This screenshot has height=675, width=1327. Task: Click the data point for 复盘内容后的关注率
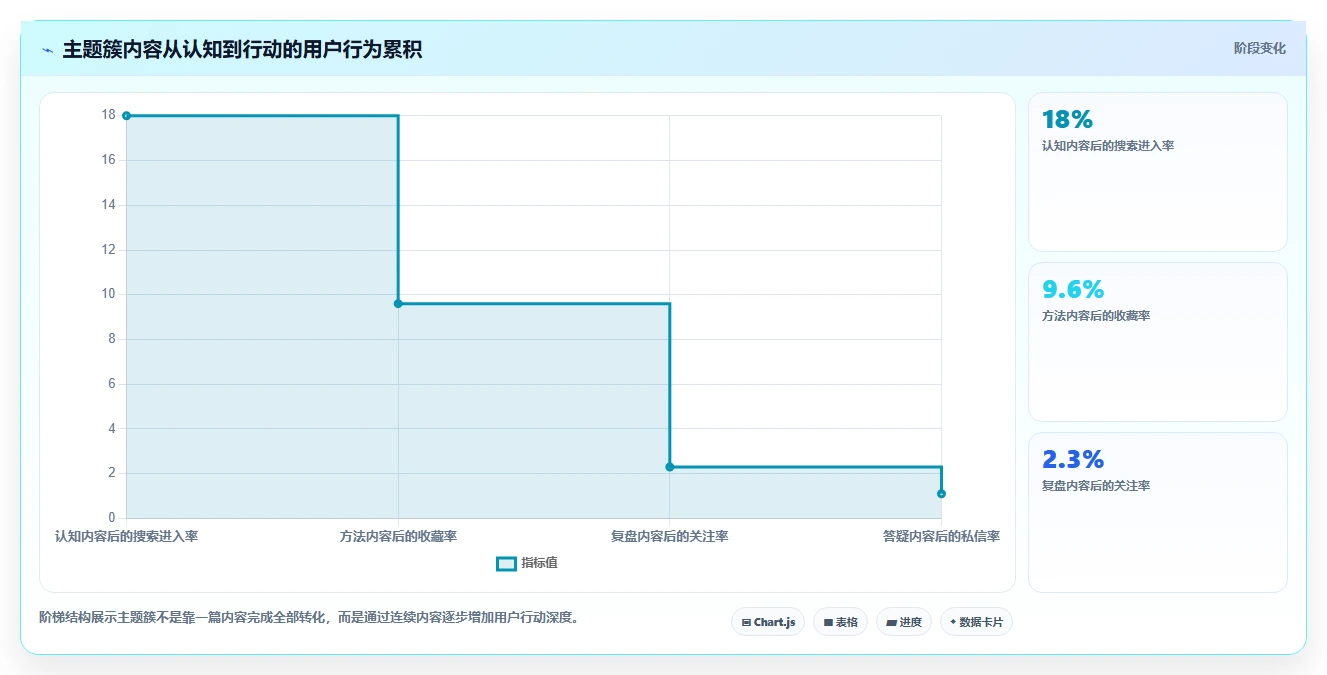pos(670,467)
